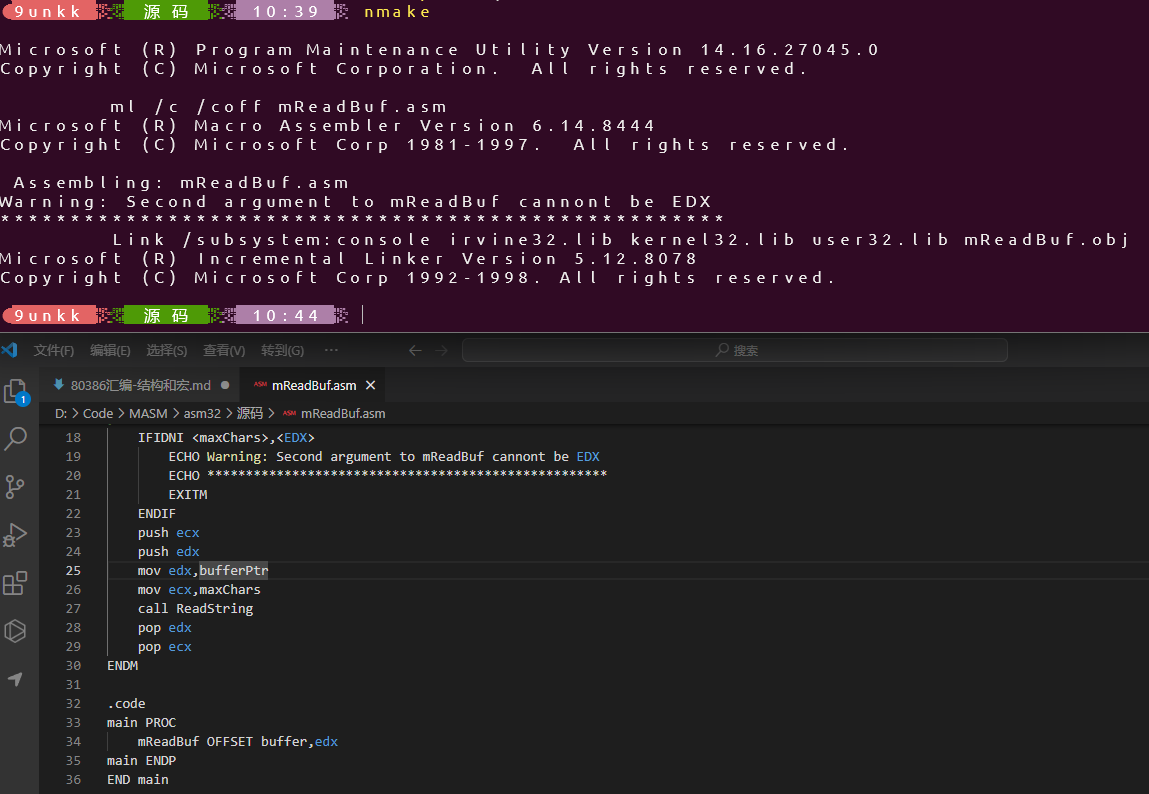Click Code in the breadcrumb path
Image resolution: width=1149 pixels, height=794 pixels.
coord(97,413)
